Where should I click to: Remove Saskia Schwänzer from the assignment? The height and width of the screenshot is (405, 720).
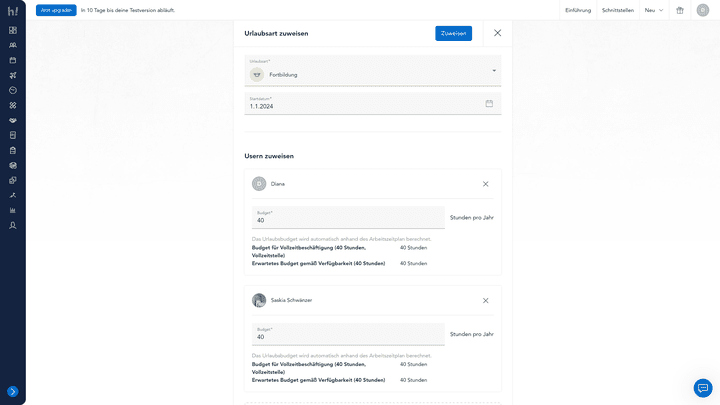click(486, 300)
